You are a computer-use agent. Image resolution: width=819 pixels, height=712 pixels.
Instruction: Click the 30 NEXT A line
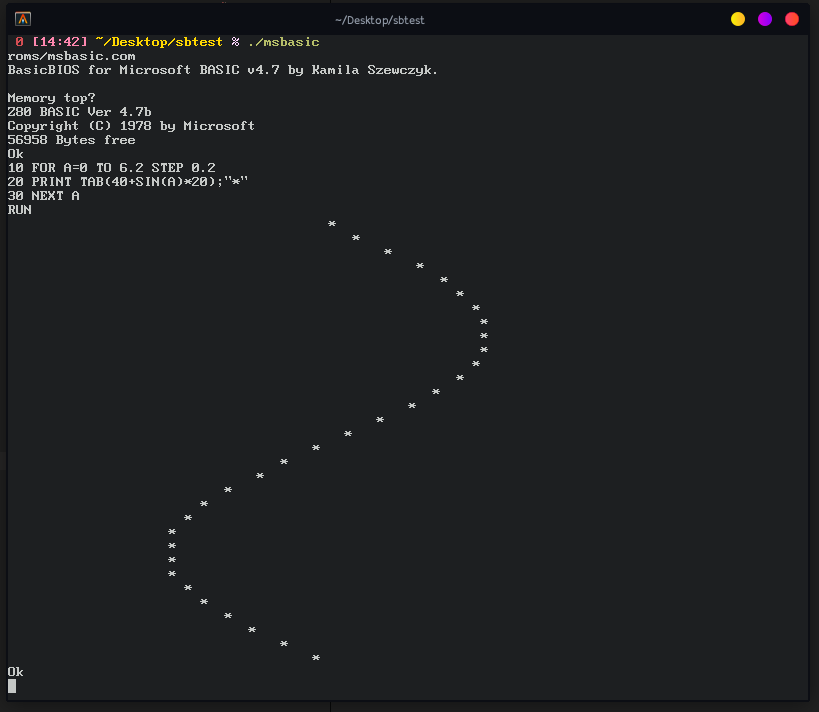point(43,196)
